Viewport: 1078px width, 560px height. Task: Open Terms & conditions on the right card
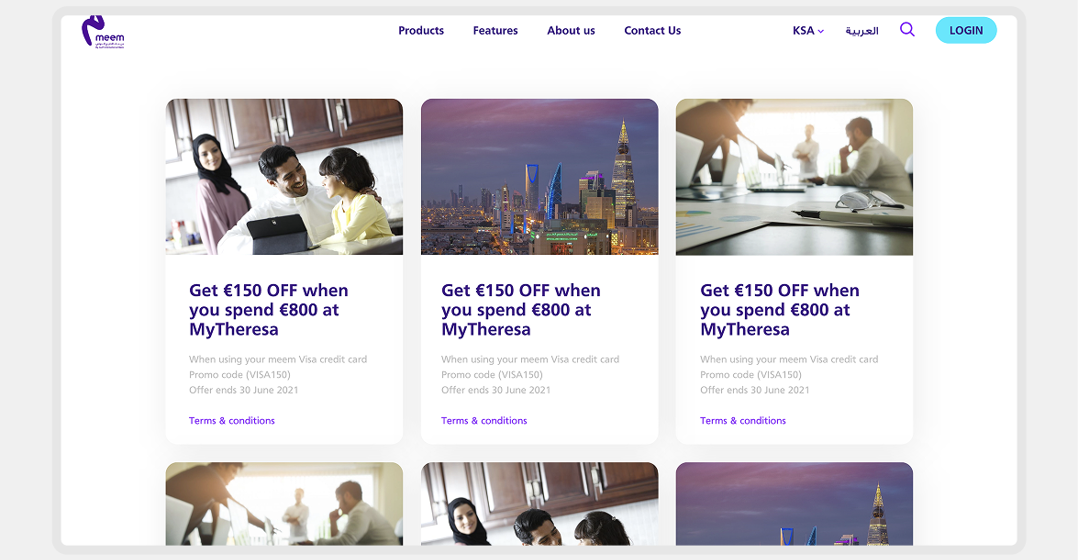click(743, 421)
